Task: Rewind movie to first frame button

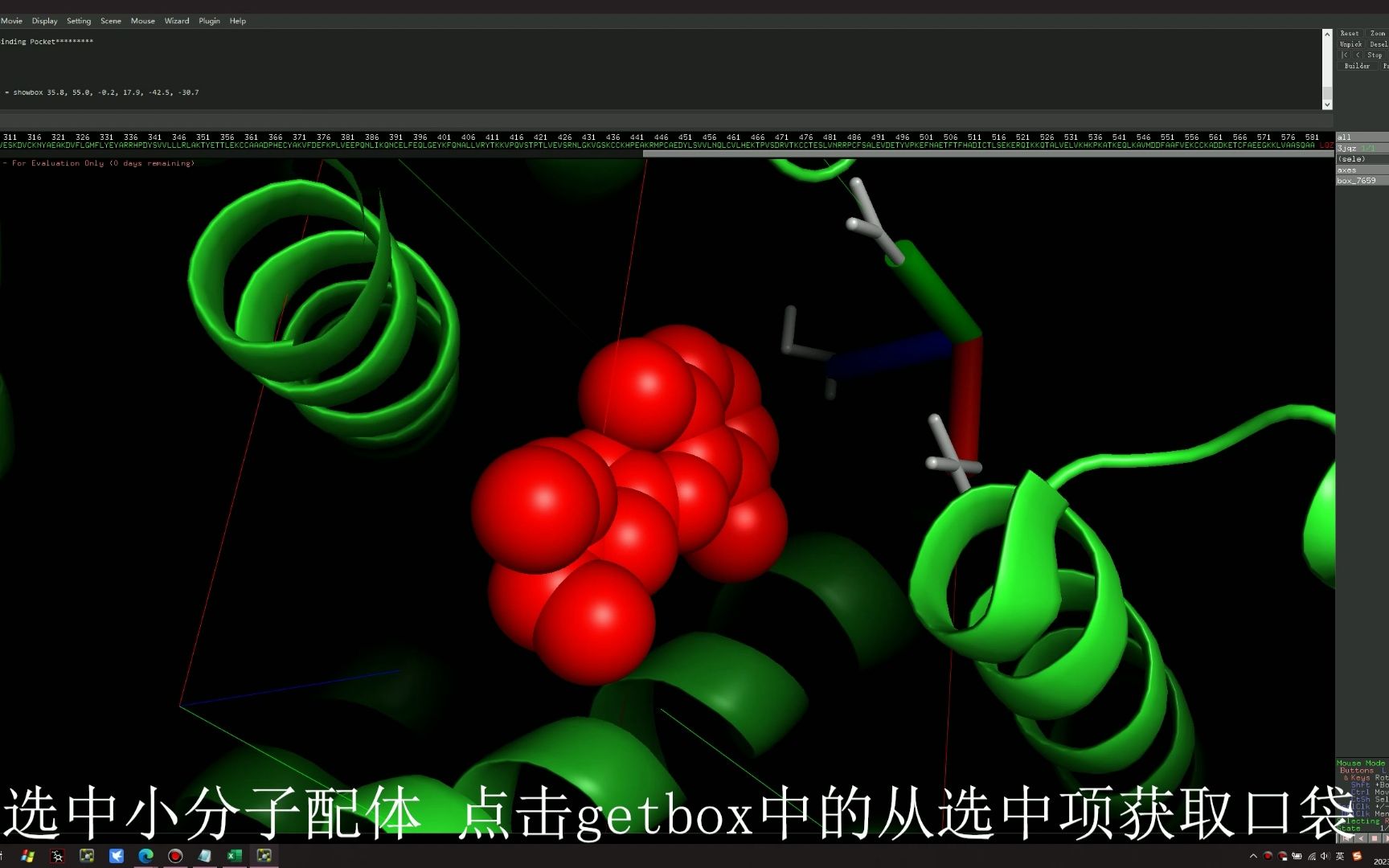Action: [x=1344, y=55]
